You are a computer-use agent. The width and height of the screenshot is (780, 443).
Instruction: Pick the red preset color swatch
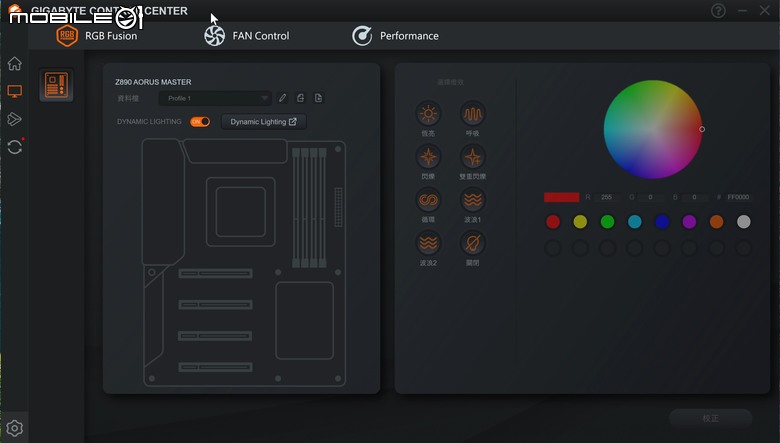tap(553, 222)
